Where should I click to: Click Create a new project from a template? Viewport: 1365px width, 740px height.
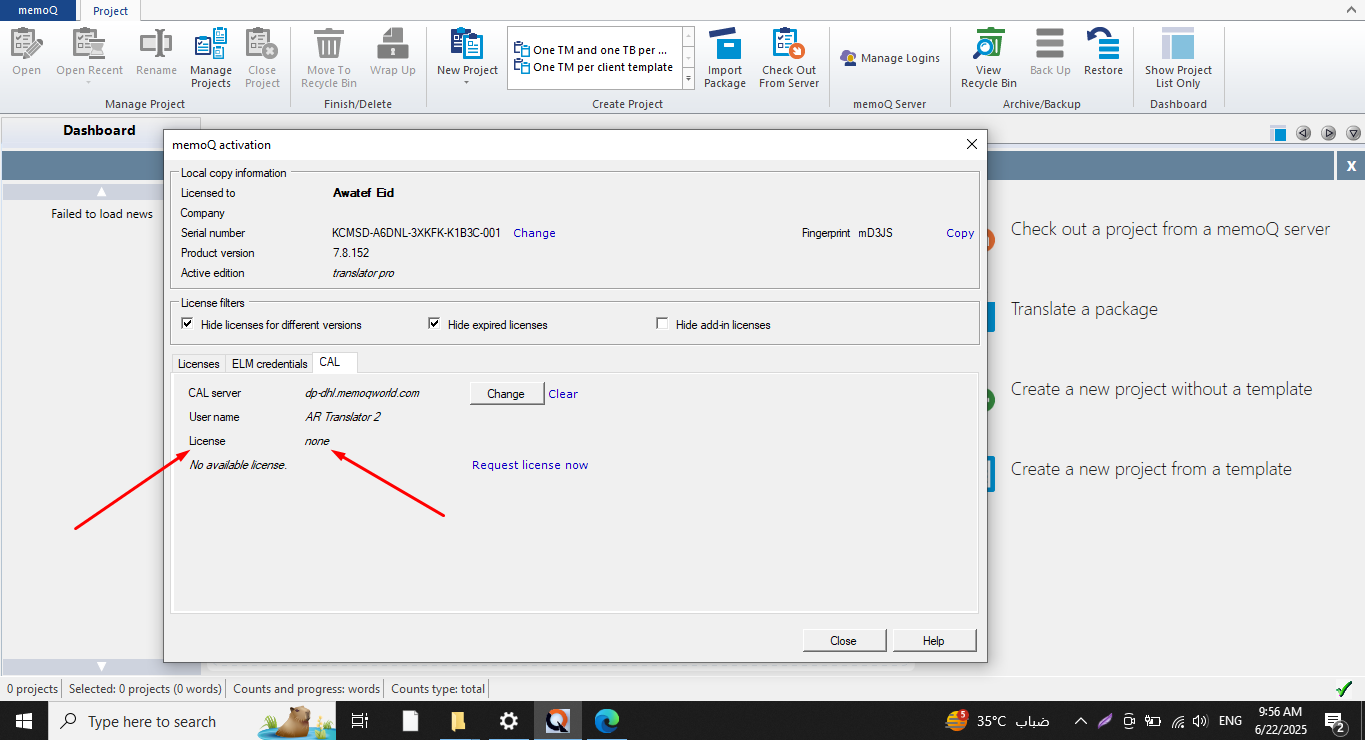click(1151, 469)
